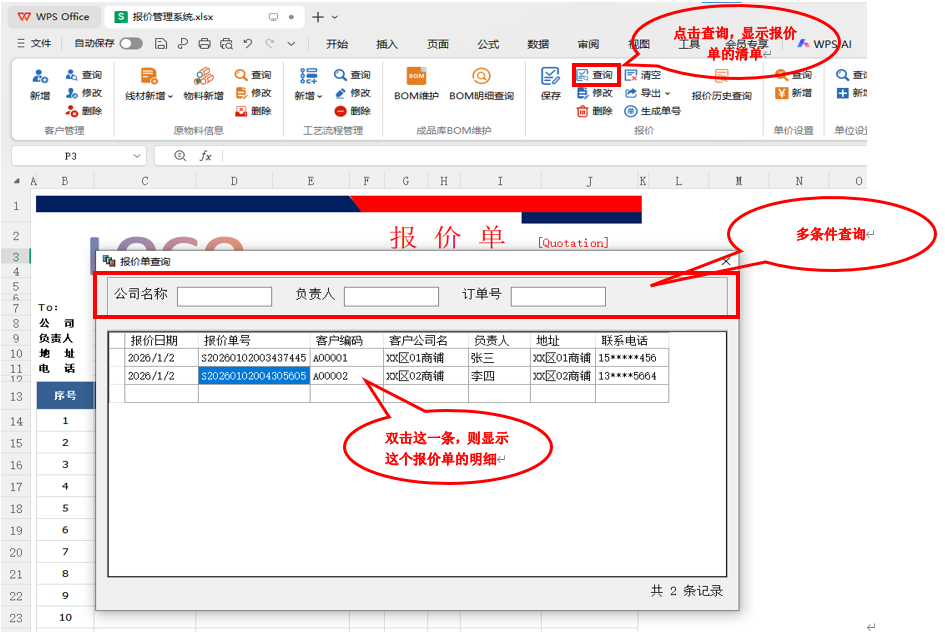Click the 订单号 input field

pos(558,296)
